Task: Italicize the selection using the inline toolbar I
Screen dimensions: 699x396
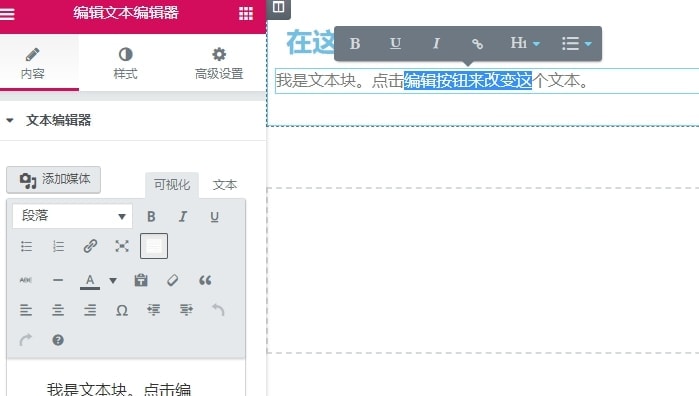Action: pyautogui.click(x=436, y=44)
